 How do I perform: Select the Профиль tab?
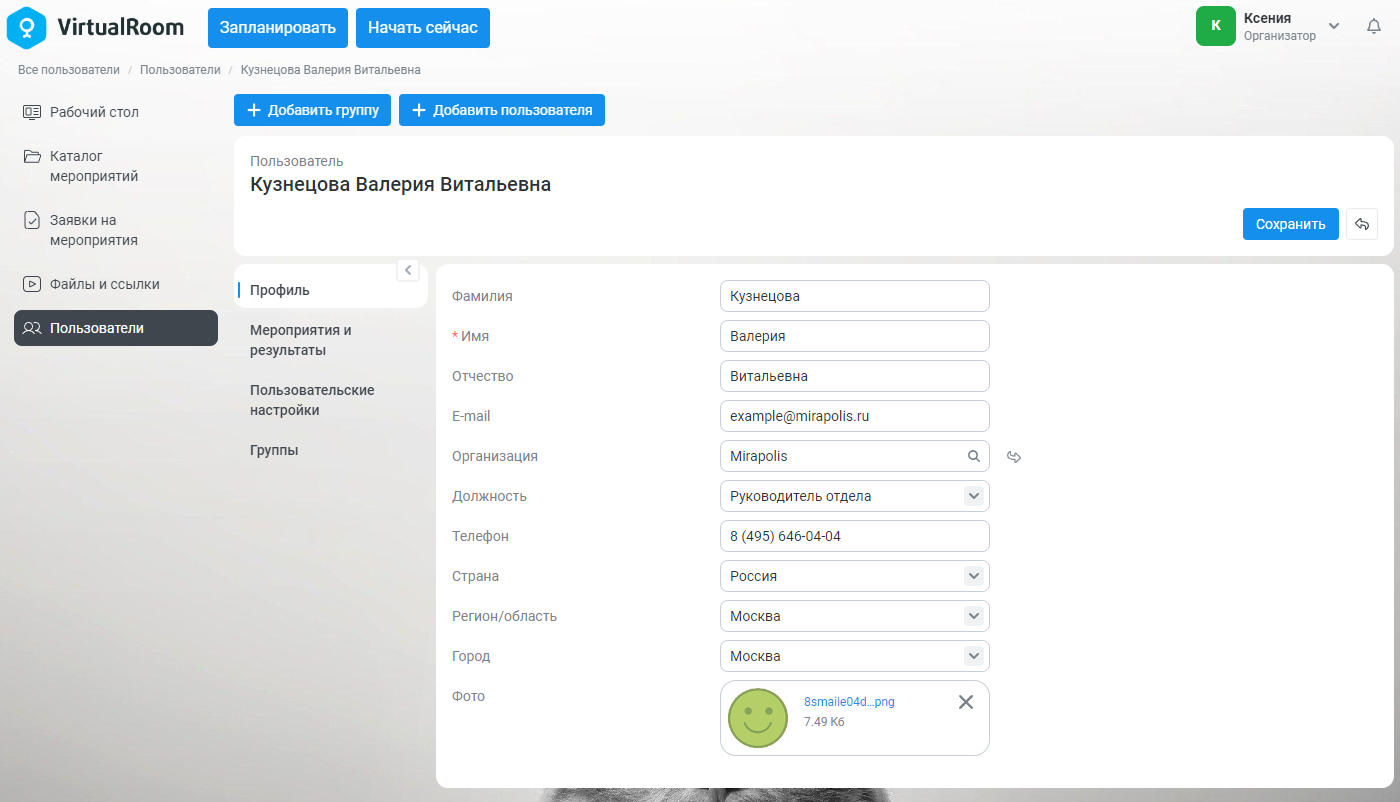331,290
